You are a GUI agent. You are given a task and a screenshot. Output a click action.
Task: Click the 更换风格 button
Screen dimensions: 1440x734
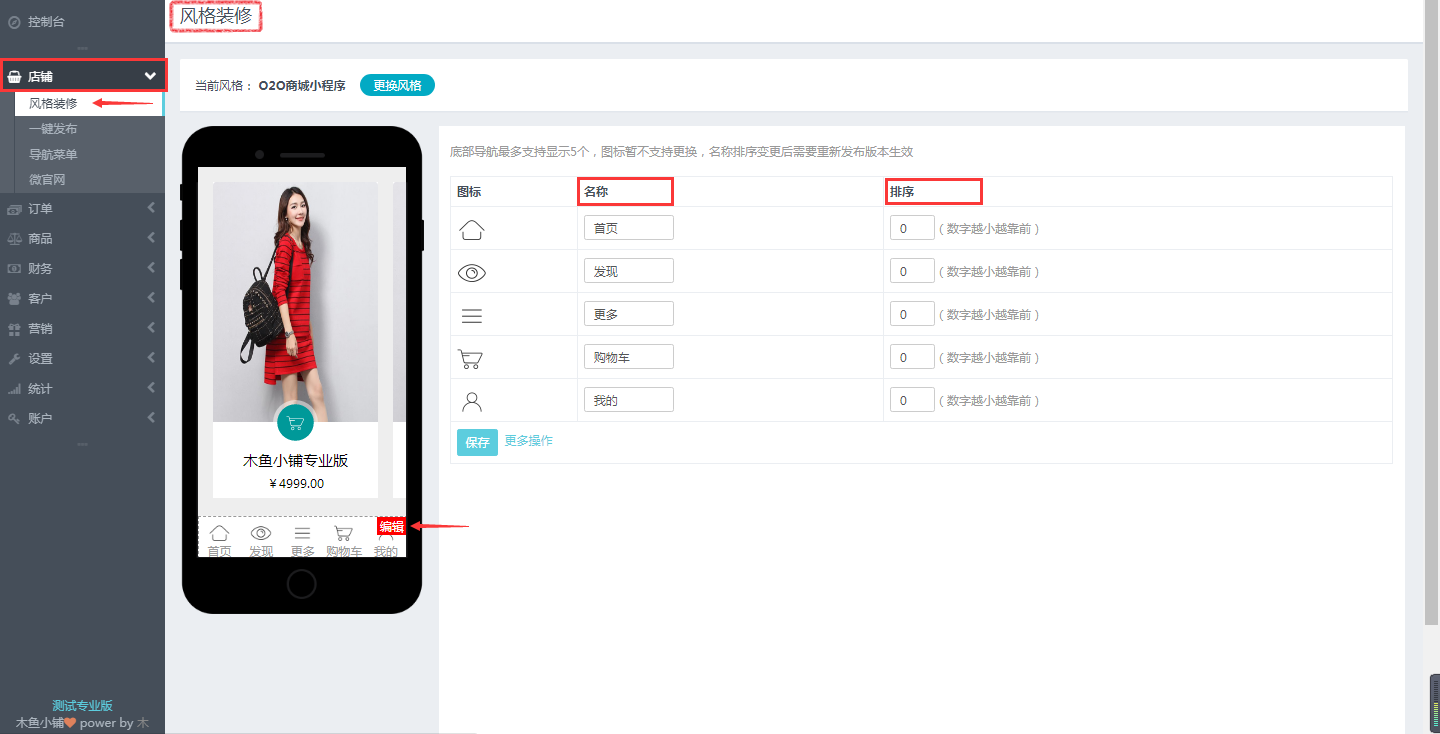click(x=397, y=85)
